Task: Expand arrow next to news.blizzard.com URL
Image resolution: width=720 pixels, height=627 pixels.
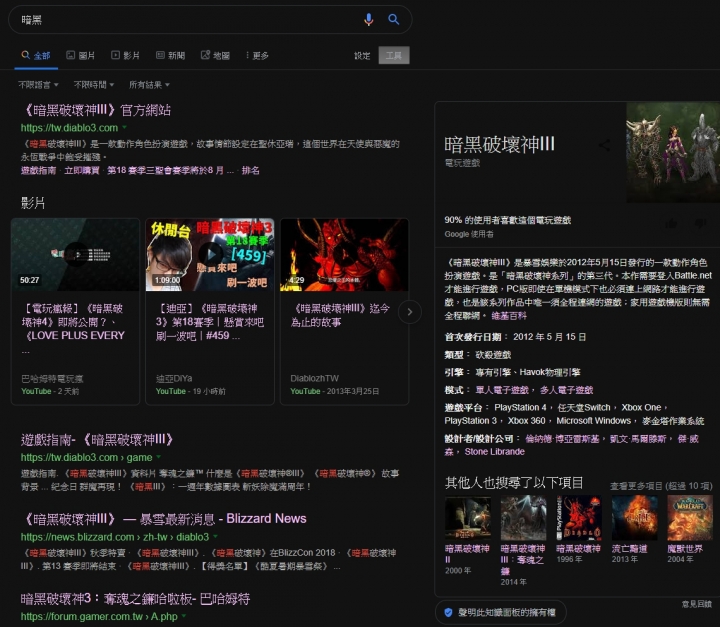Action: [215, 536]
